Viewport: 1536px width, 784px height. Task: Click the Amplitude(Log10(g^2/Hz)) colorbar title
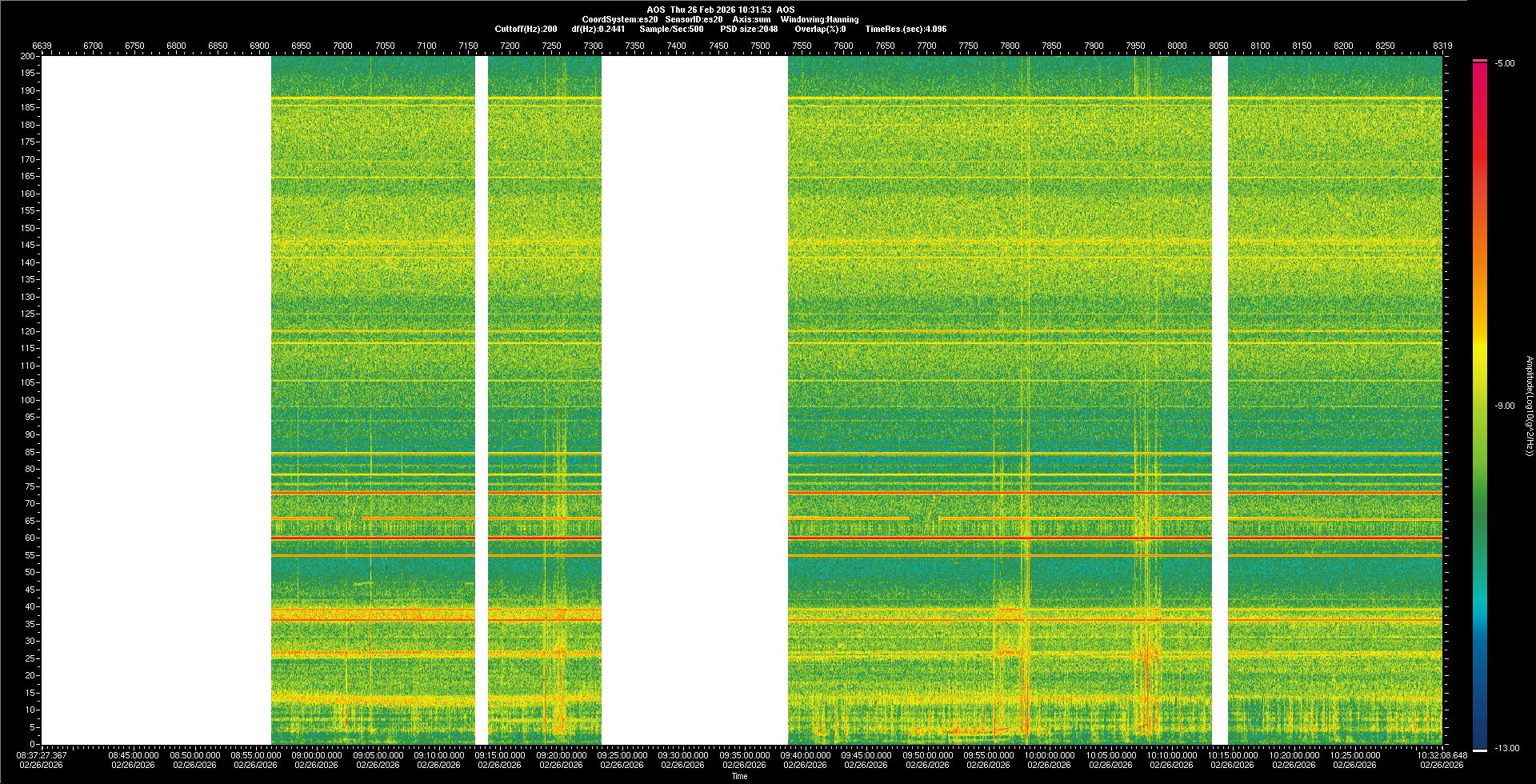click(1529, 406)
